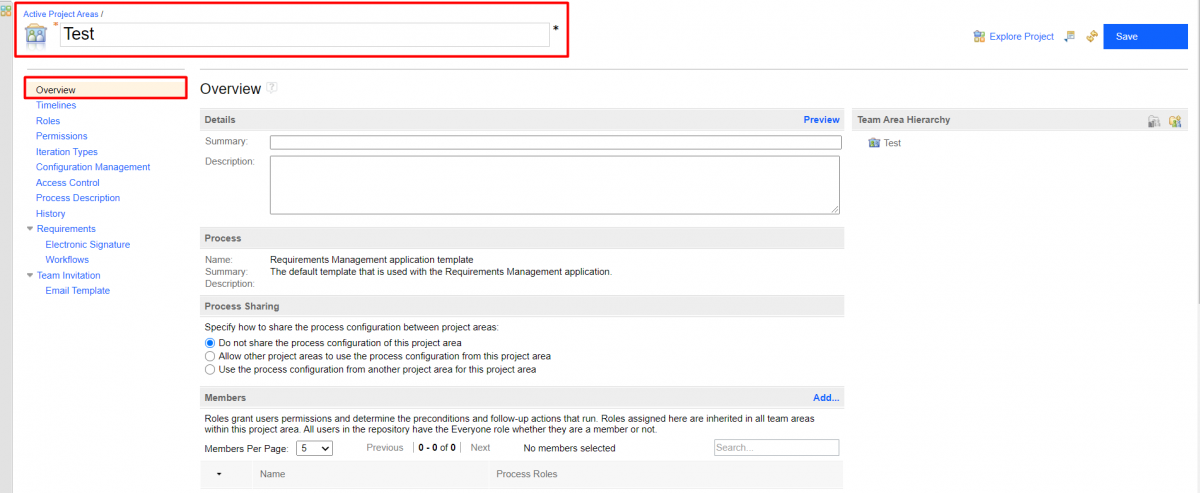Screen dimensions: 1200x493
Task: Select Do not share process configuration
Action: tap(210, 343)
